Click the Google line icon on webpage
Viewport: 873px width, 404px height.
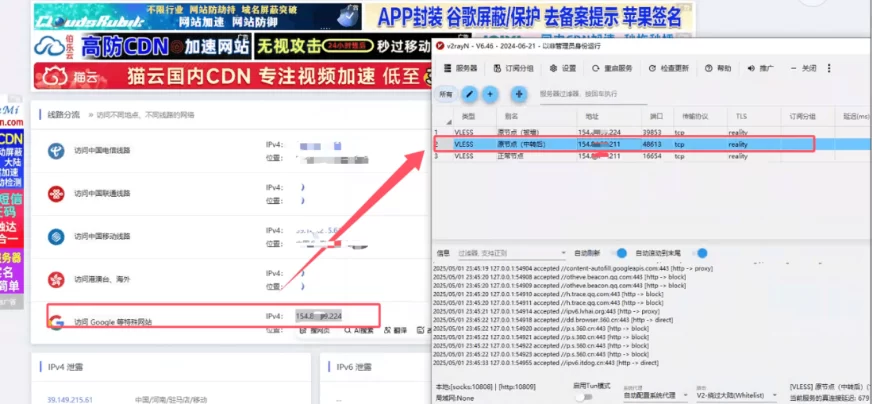point(56,322)
